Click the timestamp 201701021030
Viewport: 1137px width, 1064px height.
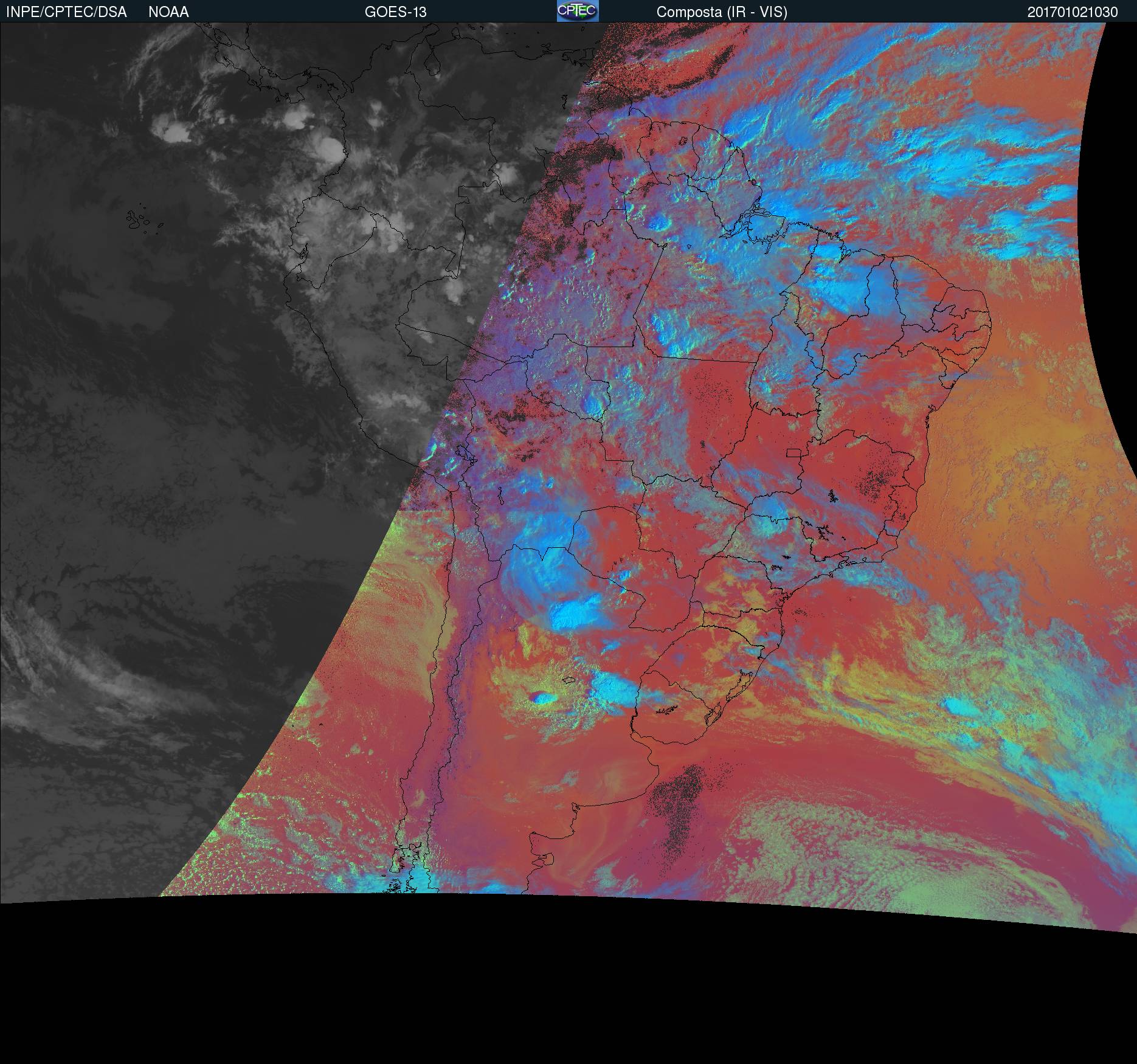point(1073,12)
